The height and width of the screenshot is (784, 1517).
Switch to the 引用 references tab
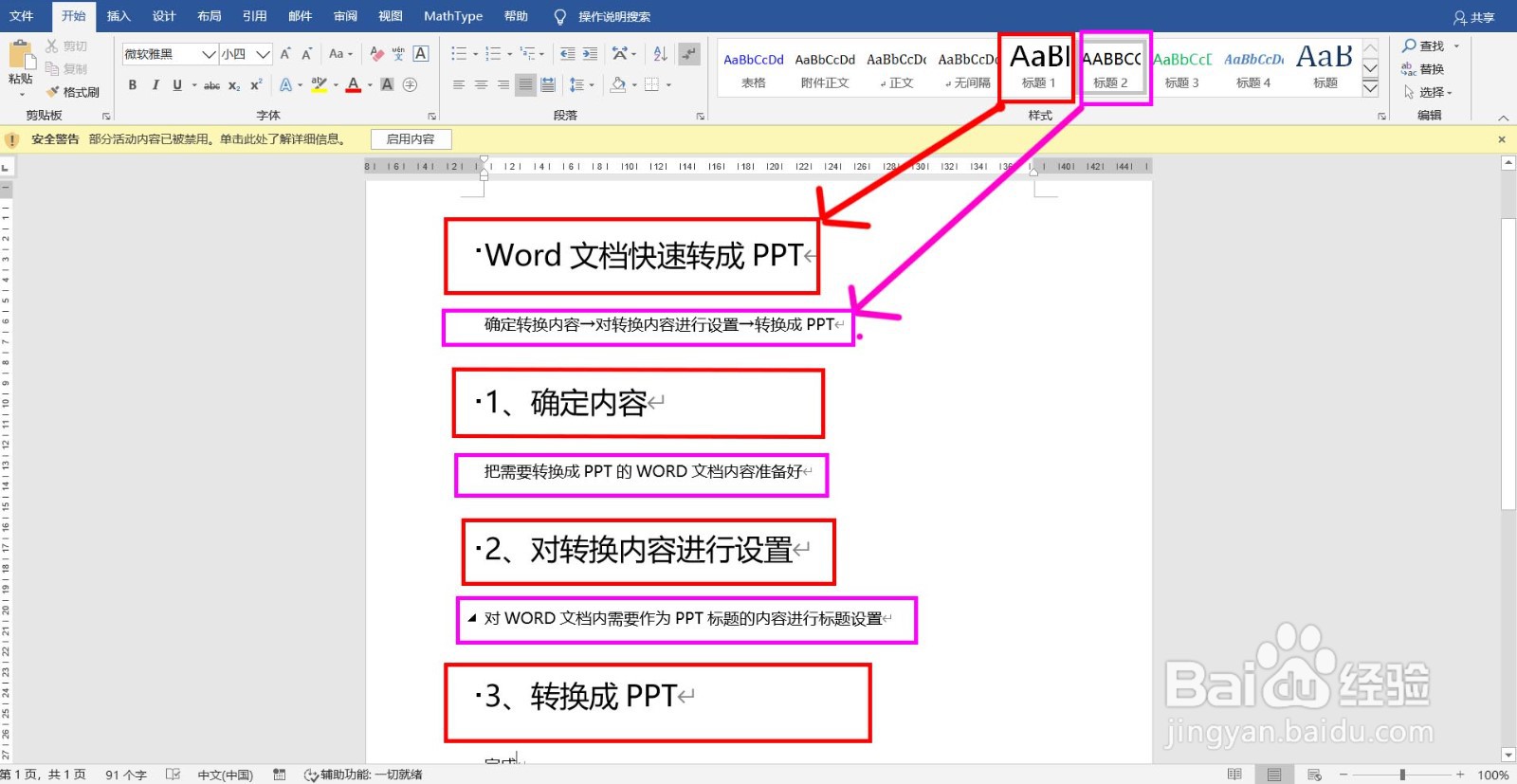pos(254,16)
